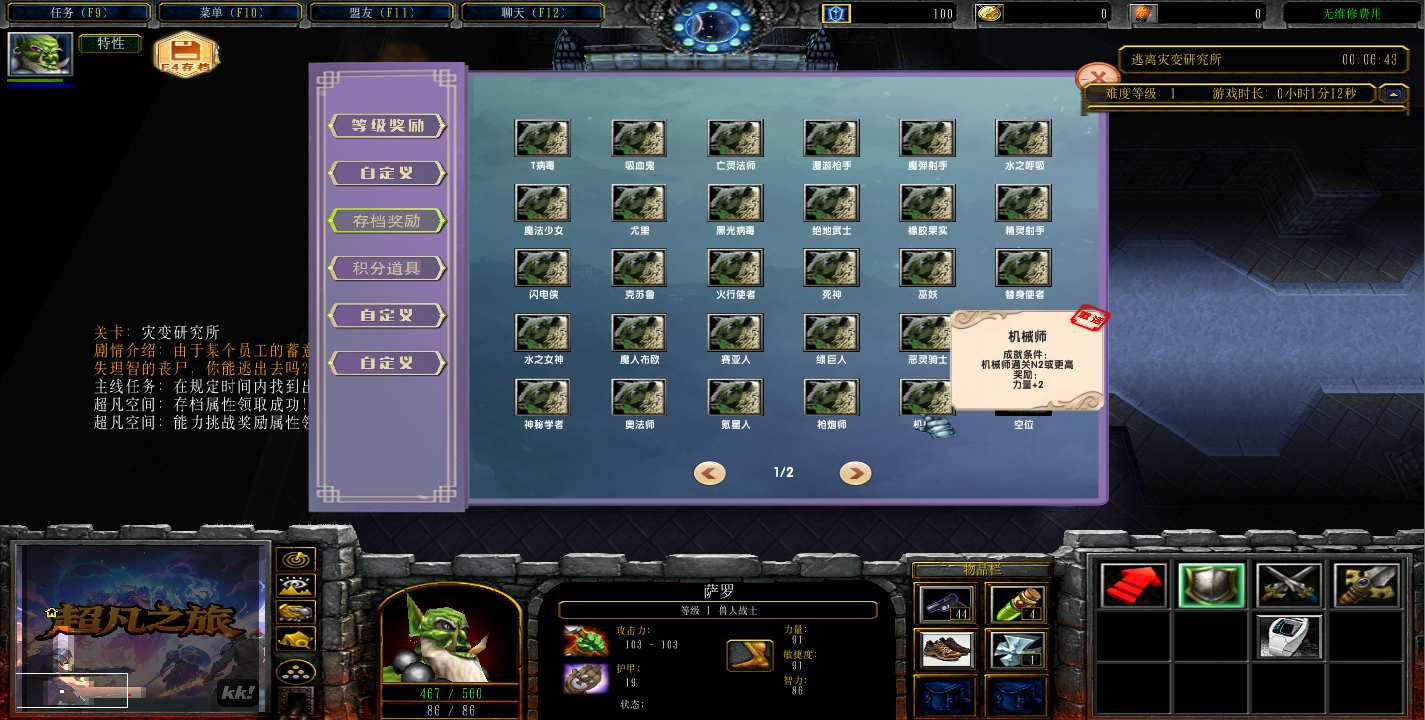Select the white wristwatch ability icon
1425x720 pixels.
pos(1288,636)
